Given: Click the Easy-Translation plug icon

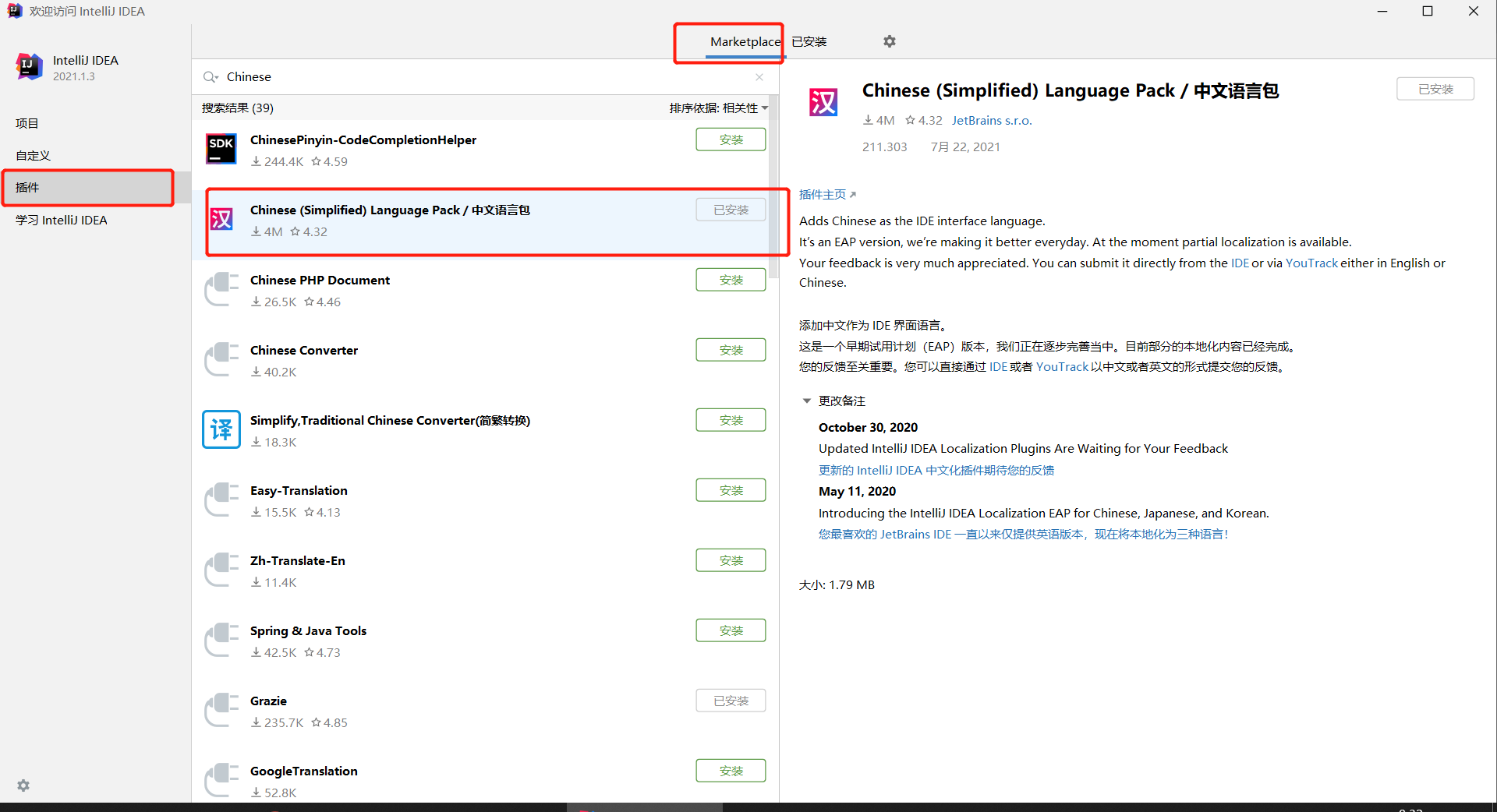Looking at the screenshot, I should [x=221, y=500].
